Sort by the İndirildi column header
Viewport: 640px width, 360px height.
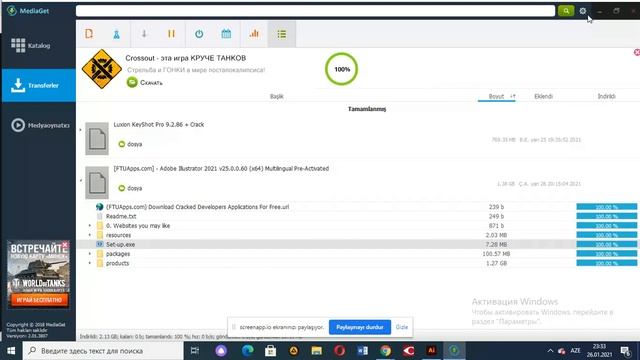pos(607,96)
